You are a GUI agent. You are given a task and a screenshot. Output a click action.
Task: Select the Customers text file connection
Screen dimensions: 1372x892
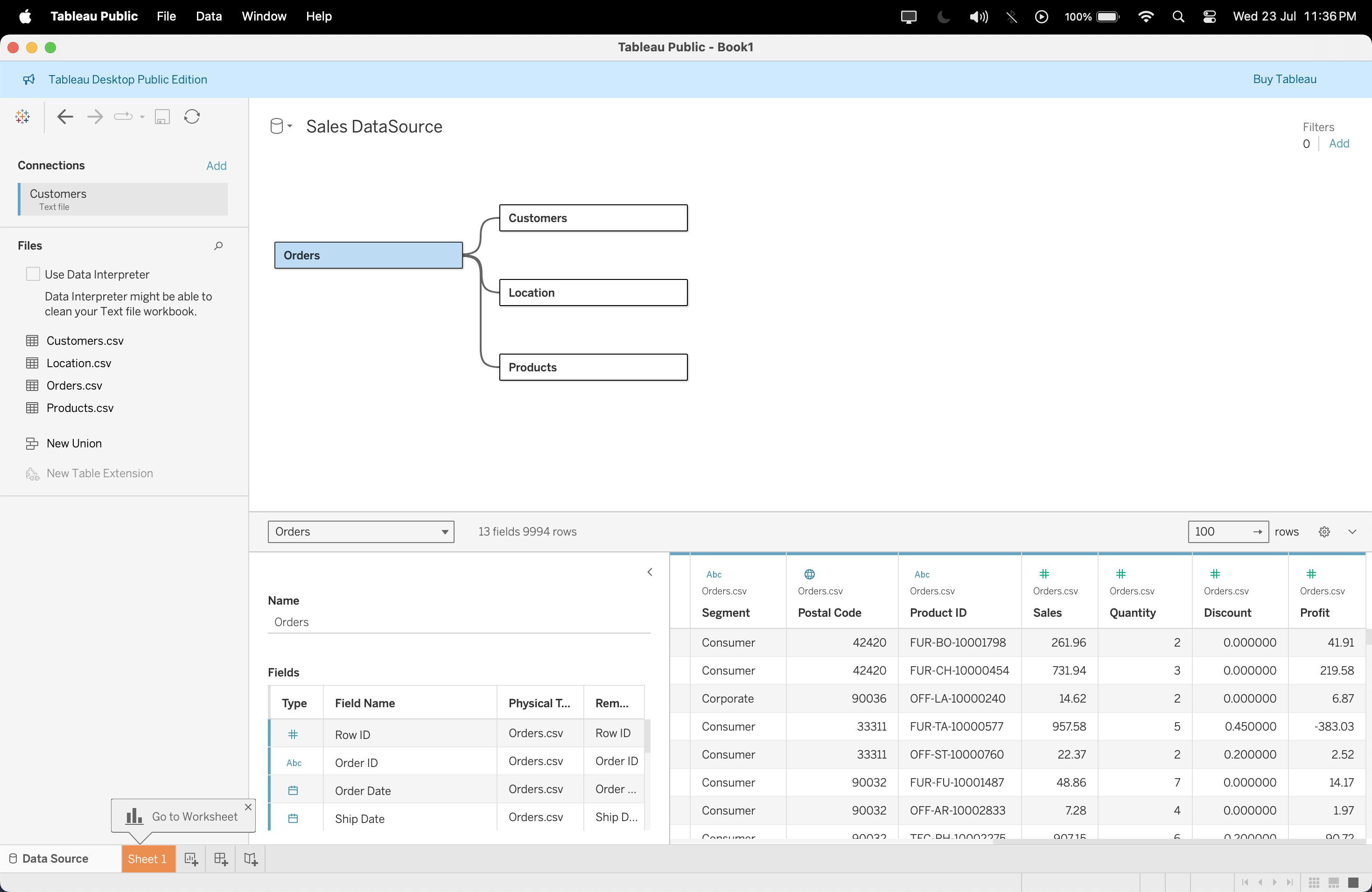(x=123, y=199)
